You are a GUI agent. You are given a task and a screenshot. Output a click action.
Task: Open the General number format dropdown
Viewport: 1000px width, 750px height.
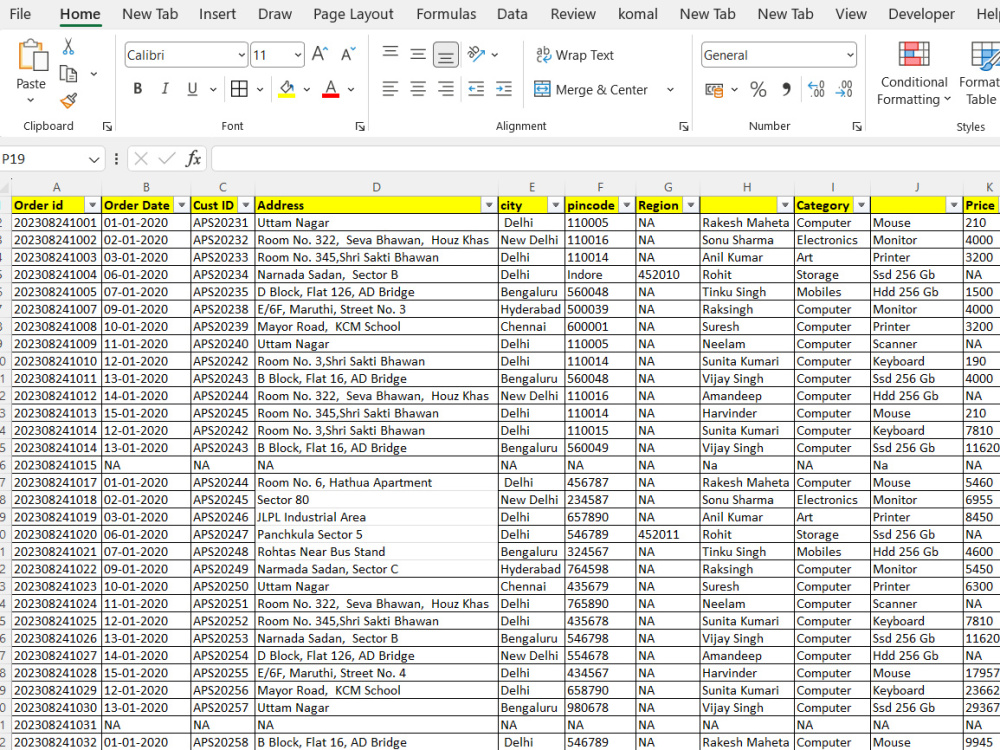tap(850, 55)
